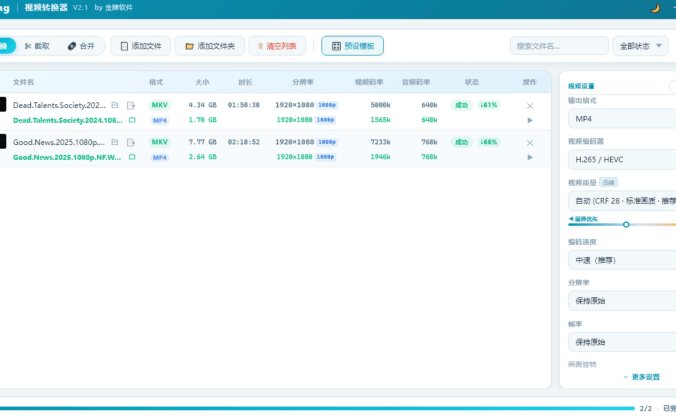Click the 添加文件 (add file) button
Screen dimensions: 676x418
(x=141, y=46)
